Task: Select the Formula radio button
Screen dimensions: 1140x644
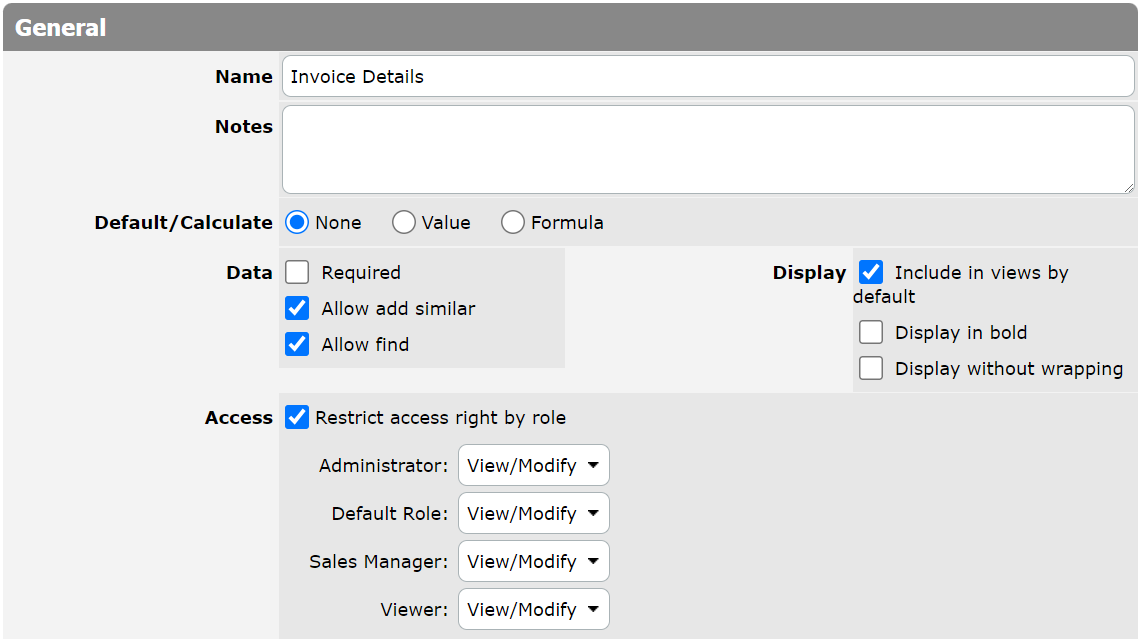Action: coord(513,222)
